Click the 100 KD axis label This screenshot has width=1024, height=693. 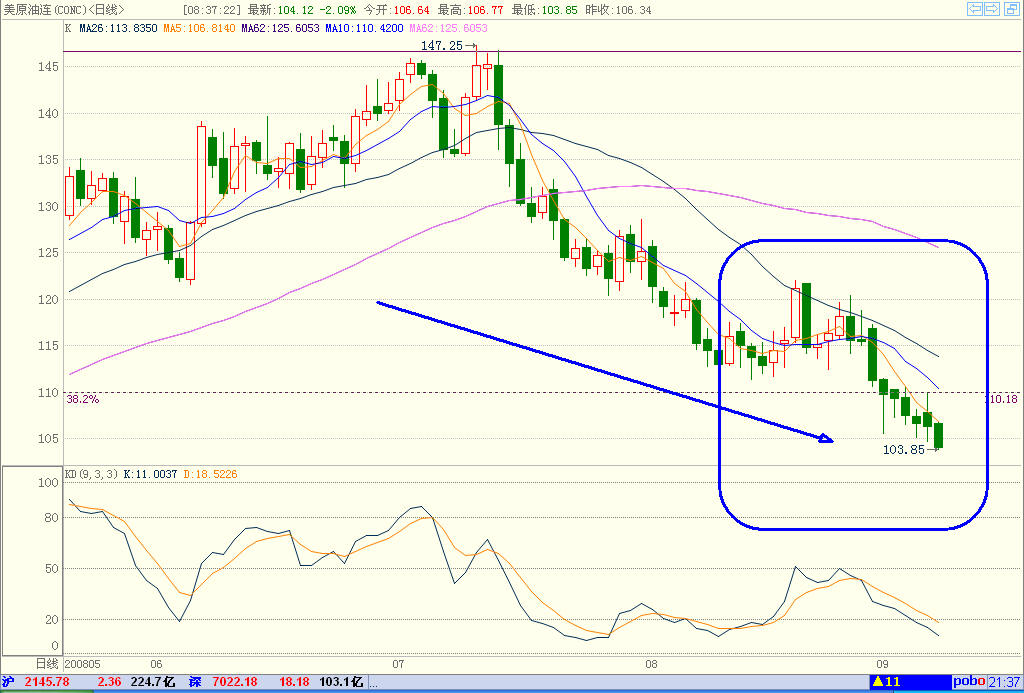(x=50, y=483)
